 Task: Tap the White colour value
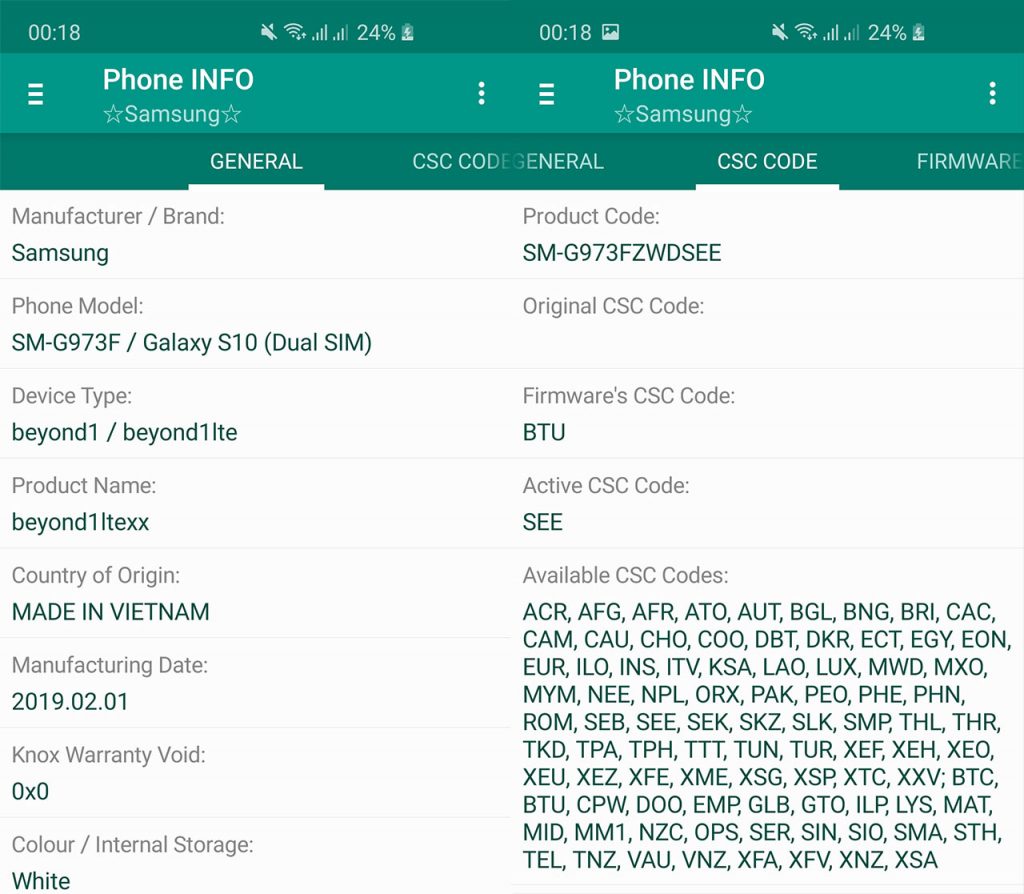click(x=41, y=881)
